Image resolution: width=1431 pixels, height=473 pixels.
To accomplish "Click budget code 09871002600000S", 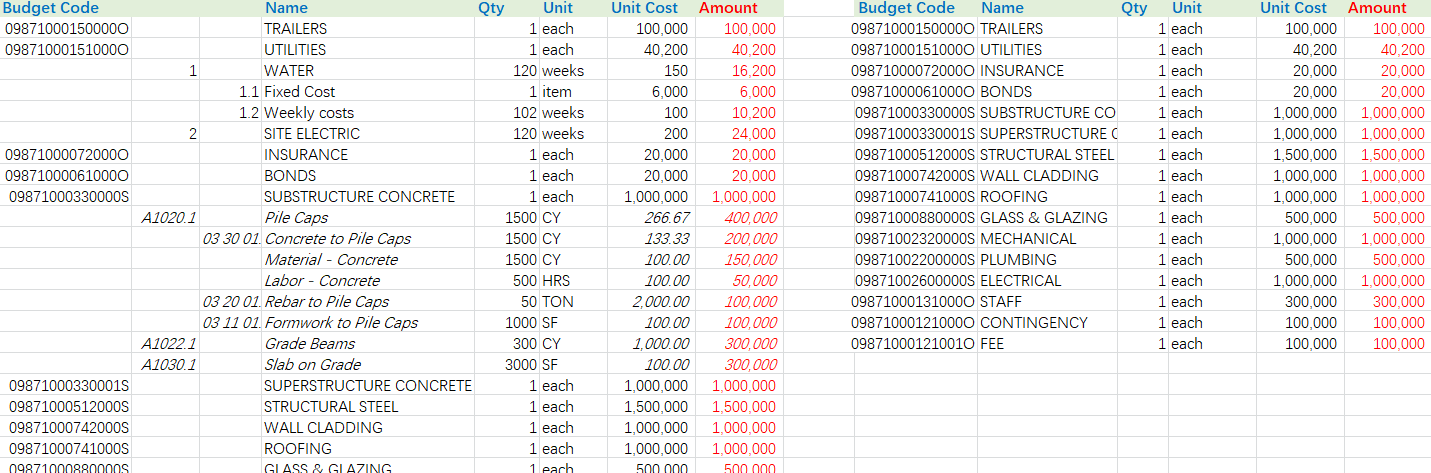I will click(915, 281).
